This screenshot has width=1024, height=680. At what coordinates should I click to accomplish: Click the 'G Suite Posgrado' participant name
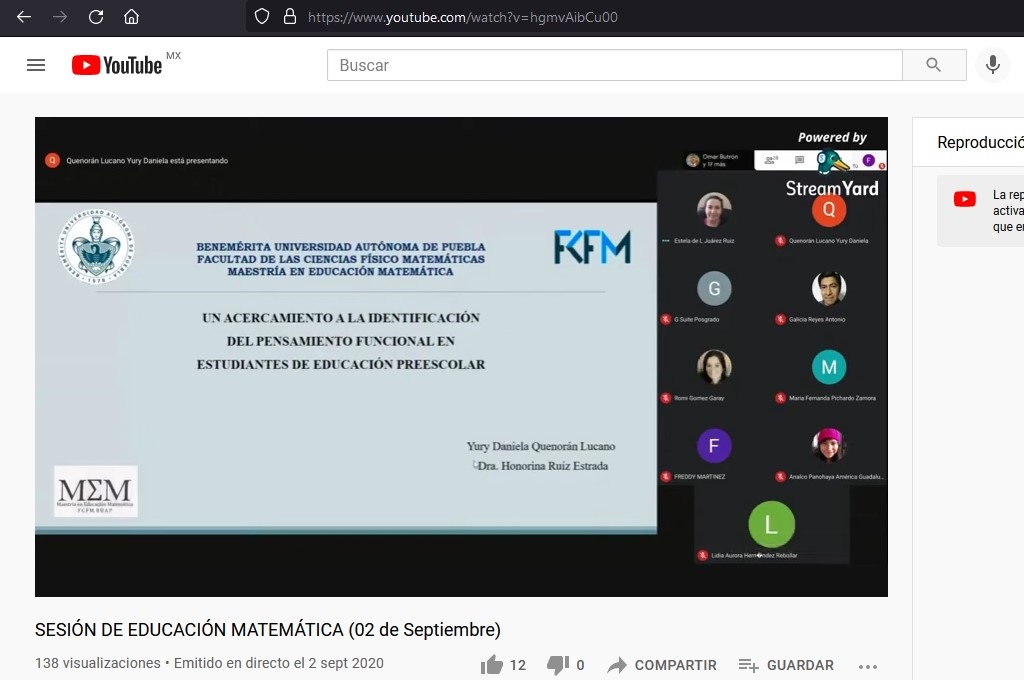click(697, 319)
